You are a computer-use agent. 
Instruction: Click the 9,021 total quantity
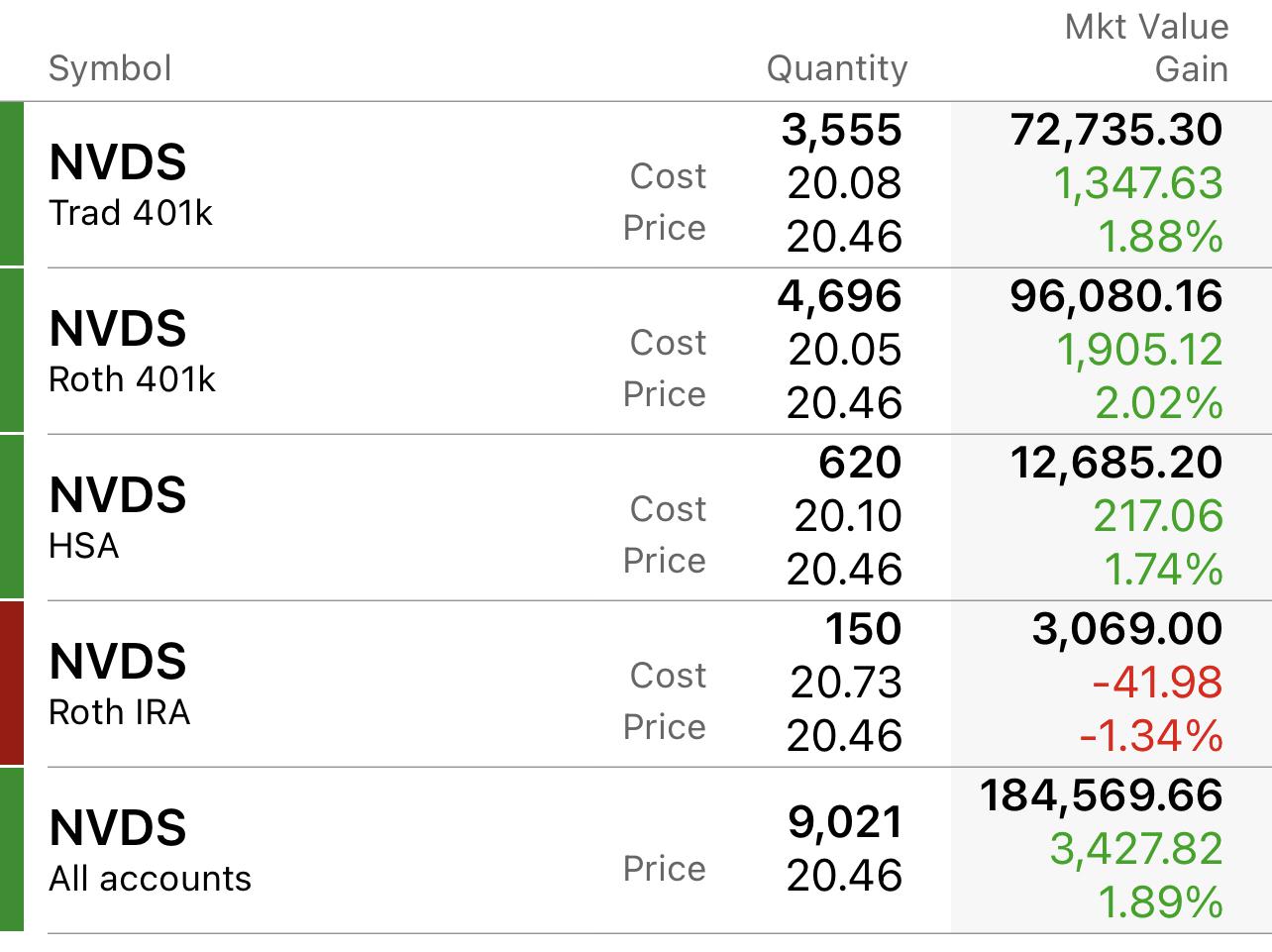click(x=845, y=822)
